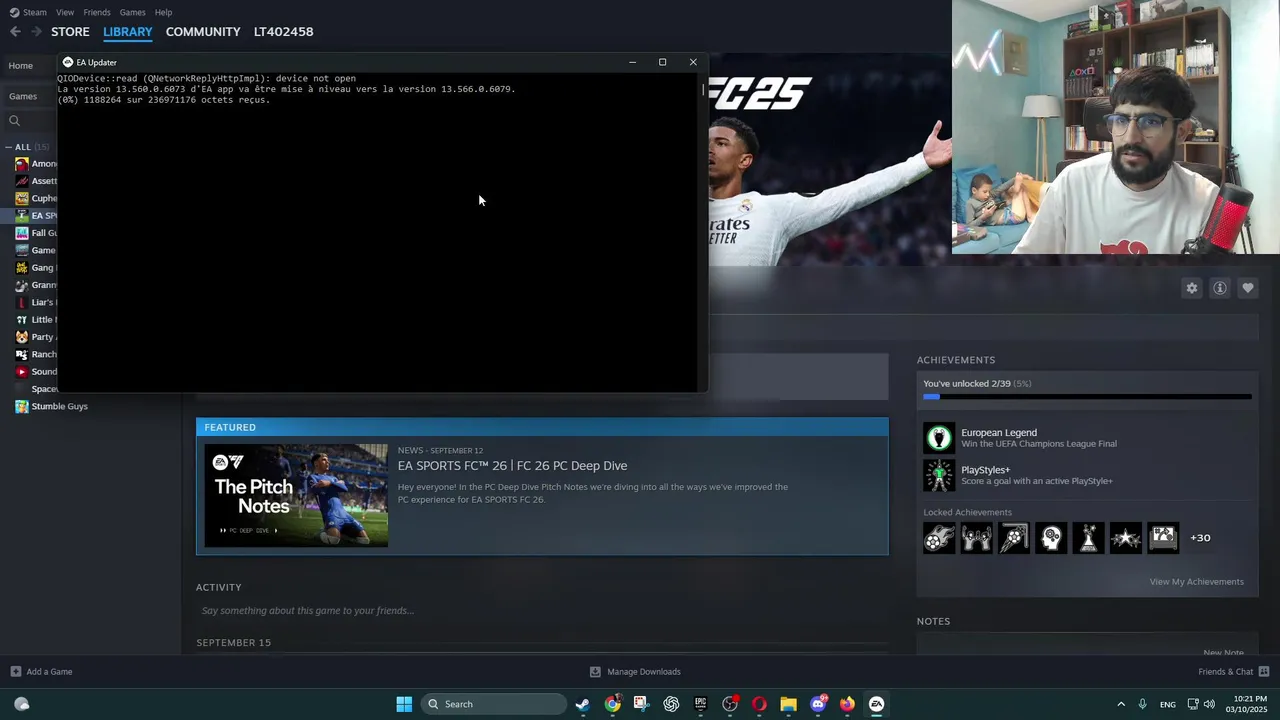Viewport: 1280px width, 720px height.
Task: Select Assetto Corsa icon in library list
Action: pyautogui.click(x=22, y=181)
